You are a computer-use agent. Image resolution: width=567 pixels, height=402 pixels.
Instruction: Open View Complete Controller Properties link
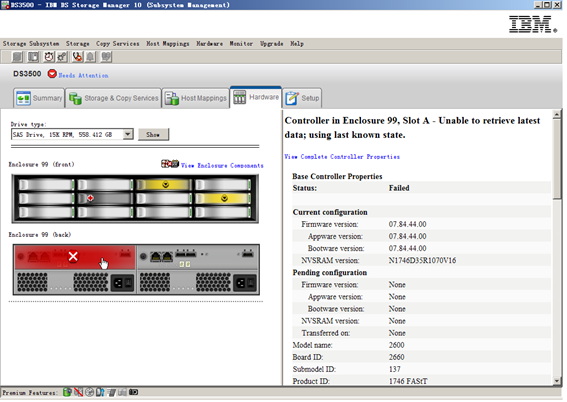click(342, 157)
